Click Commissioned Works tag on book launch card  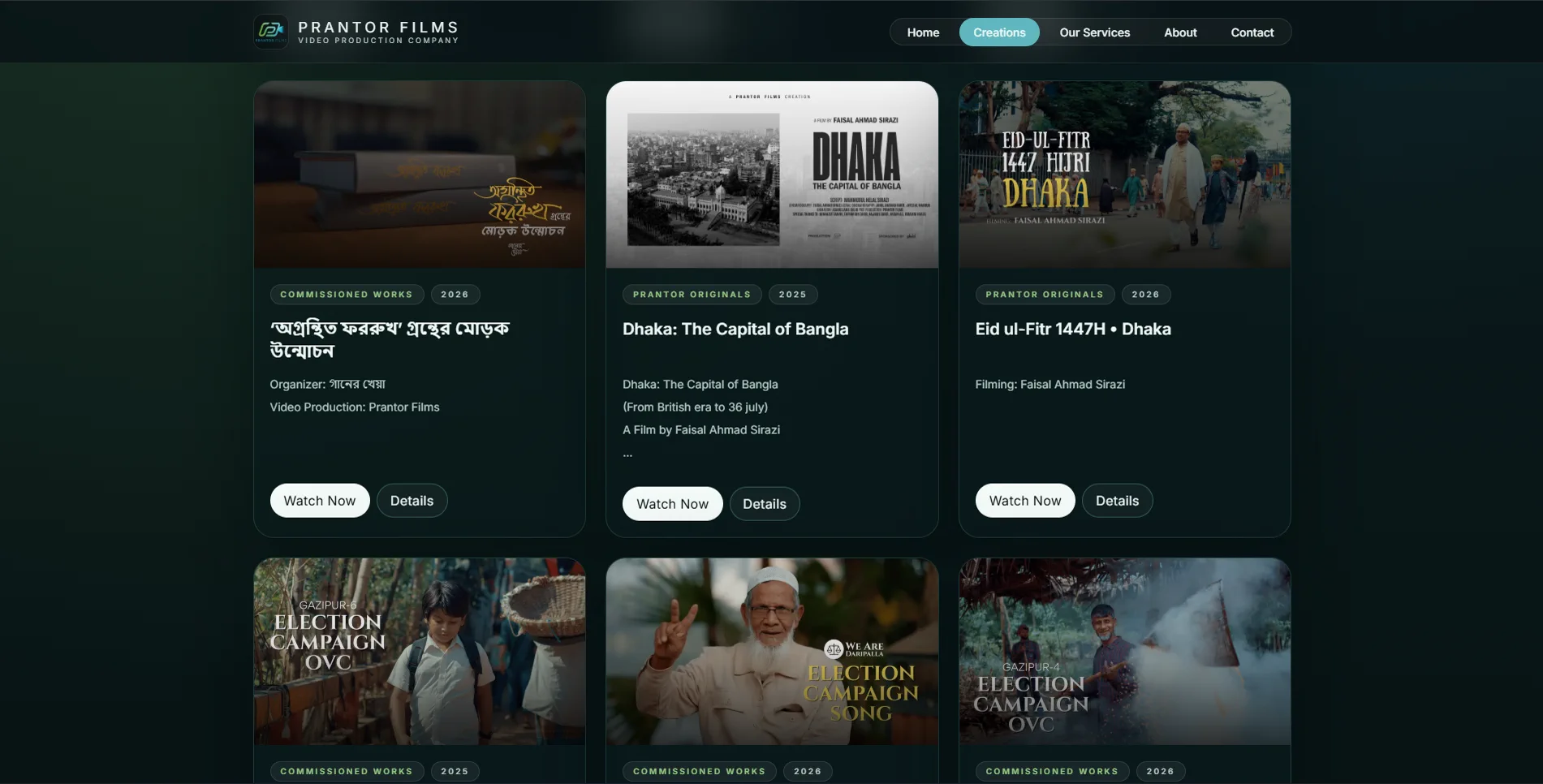click(x=347, y=295)
